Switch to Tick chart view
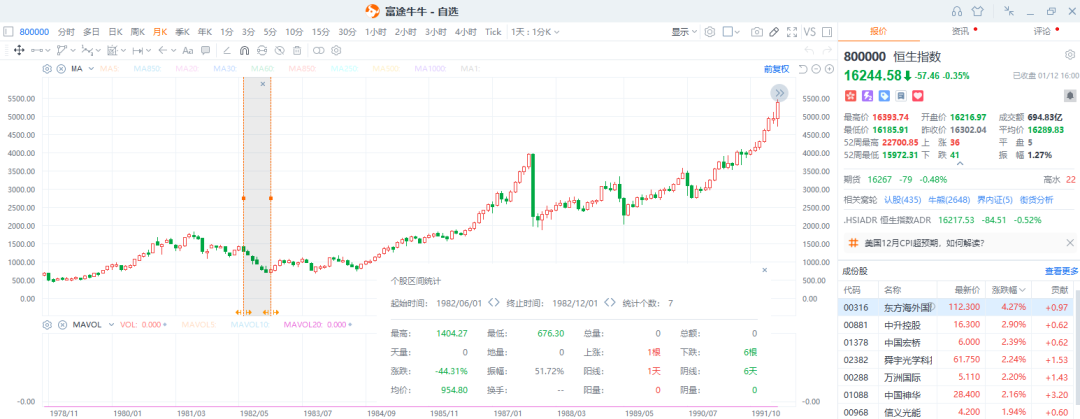Image resolution: width=1080 pixels, height=419 pixels. [x=493, y=32]
